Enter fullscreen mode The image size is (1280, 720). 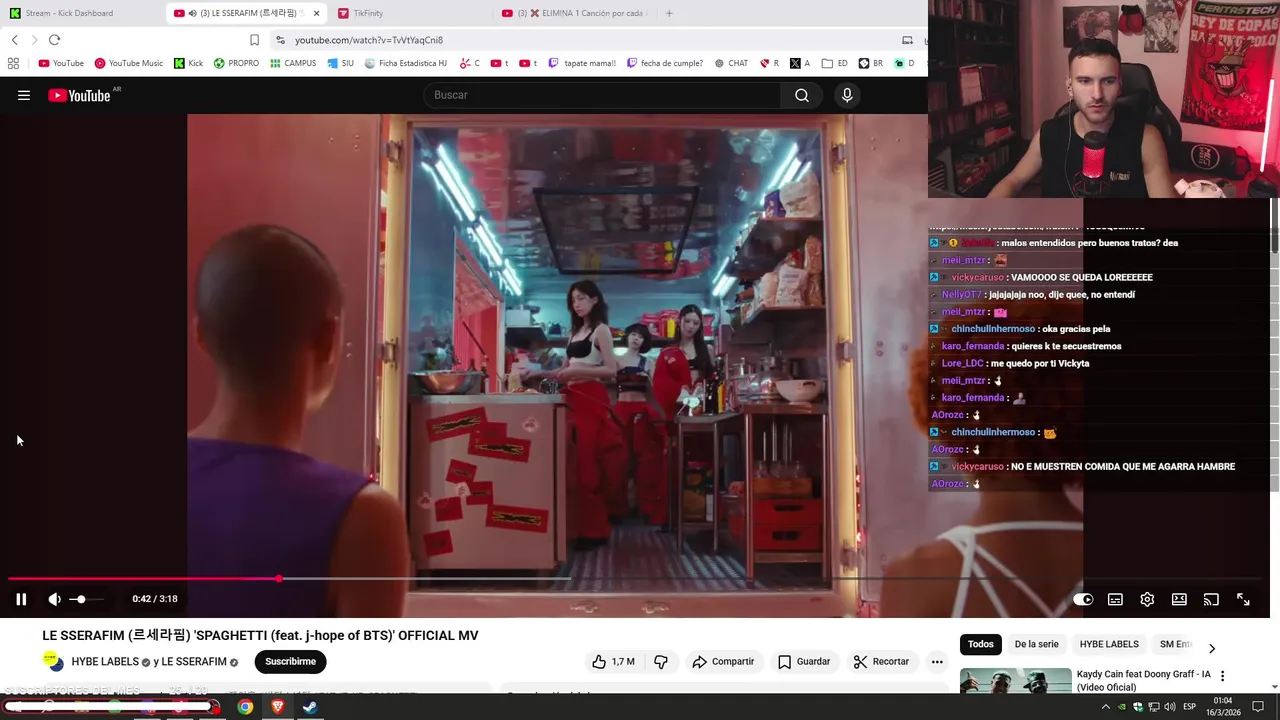tap(1243, 599)
